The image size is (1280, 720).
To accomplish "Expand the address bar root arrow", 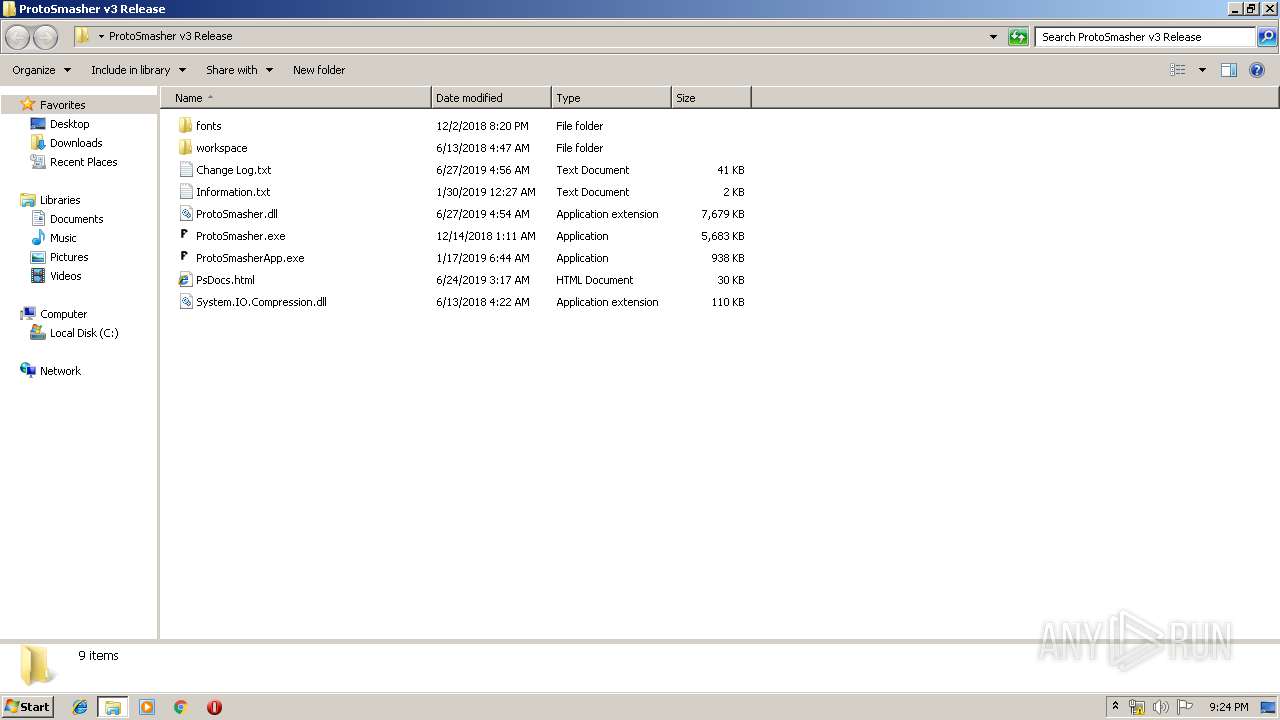I will (x=101, y=36).
